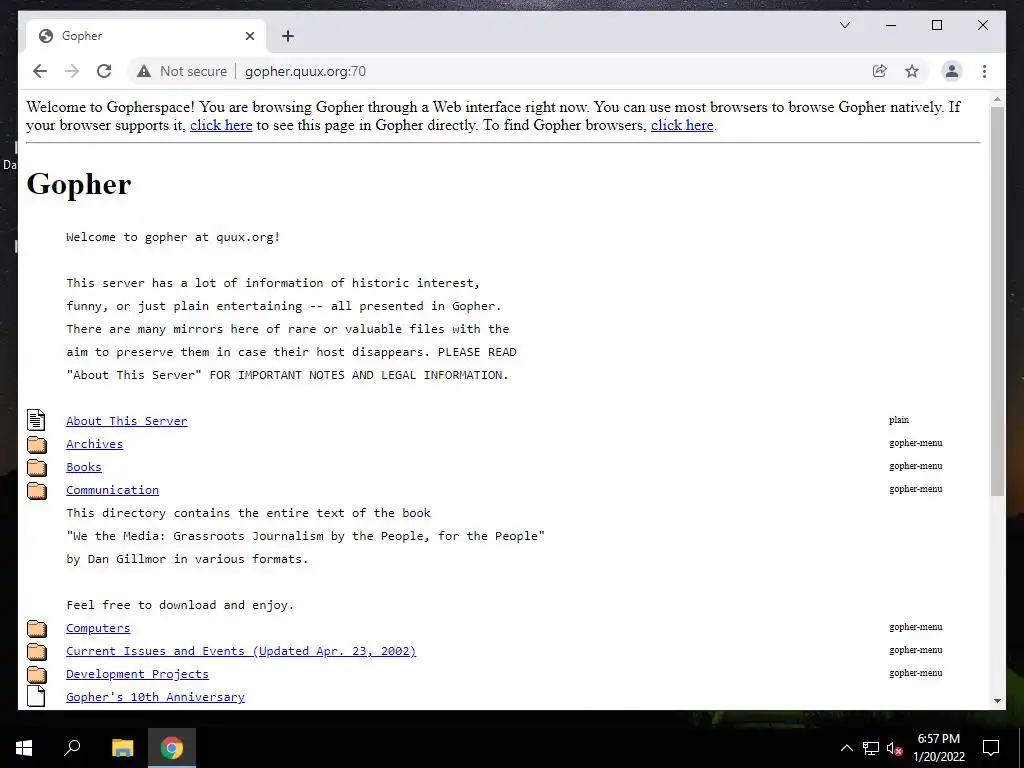
Task: Click 'Welcome to gopher at quux.org!' text
Action: click(x=173, y=237)
